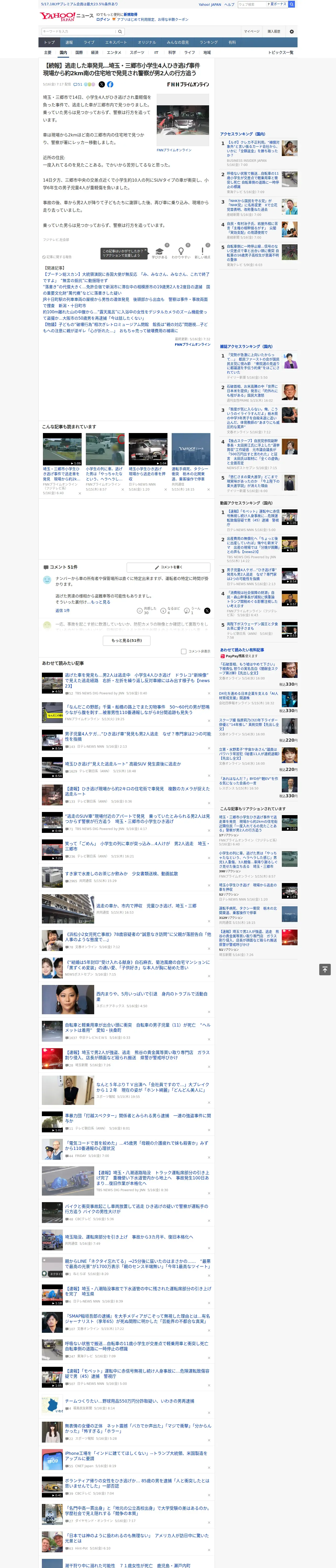336x1568 pixels.
Task: Click 記事に関する報告 report icon link
Action: pyautogui.click(x=57, y=257)
